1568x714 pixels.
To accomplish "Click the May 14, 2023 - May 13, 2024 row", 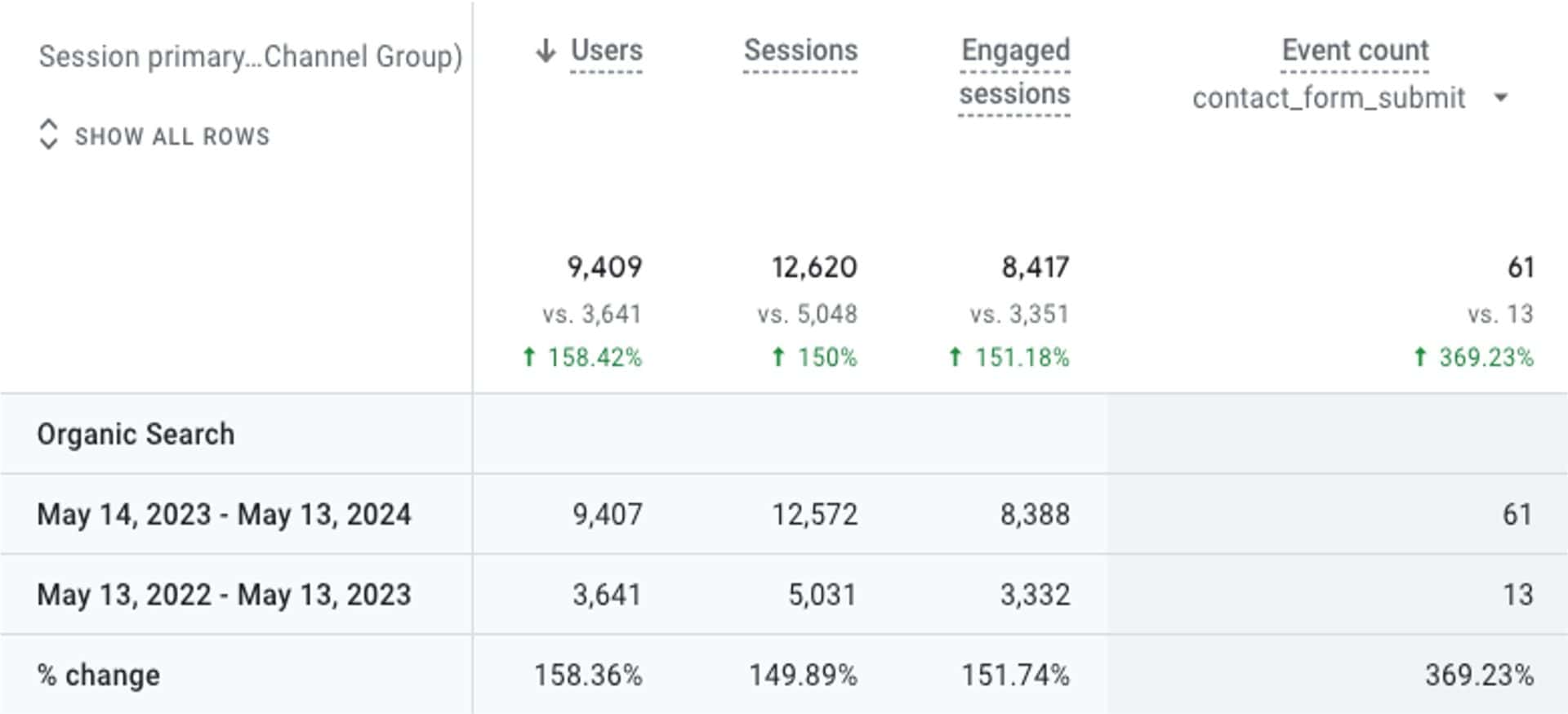I will point(224,514).
